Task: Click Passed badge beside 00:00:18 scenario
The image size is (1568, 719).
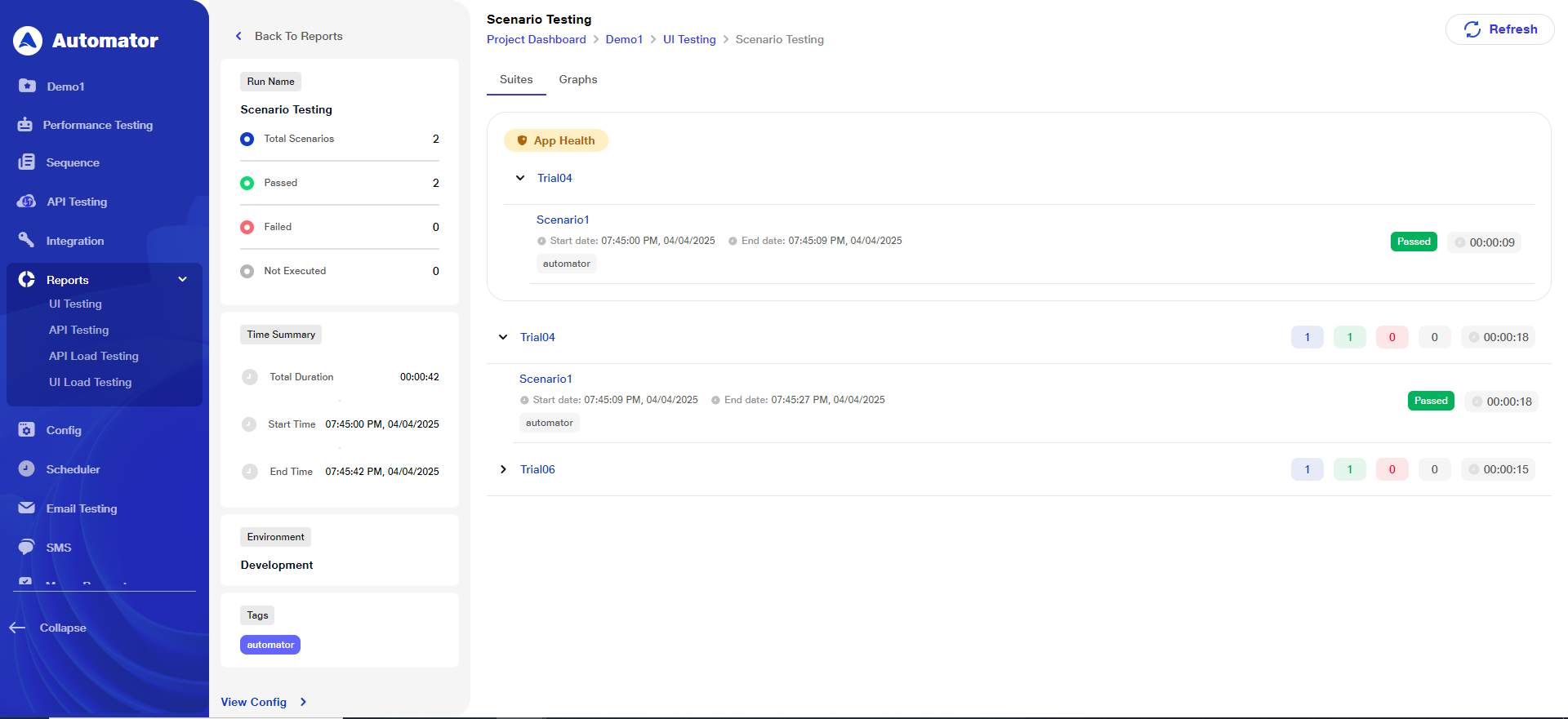Action: click(x=1431, y=401)
